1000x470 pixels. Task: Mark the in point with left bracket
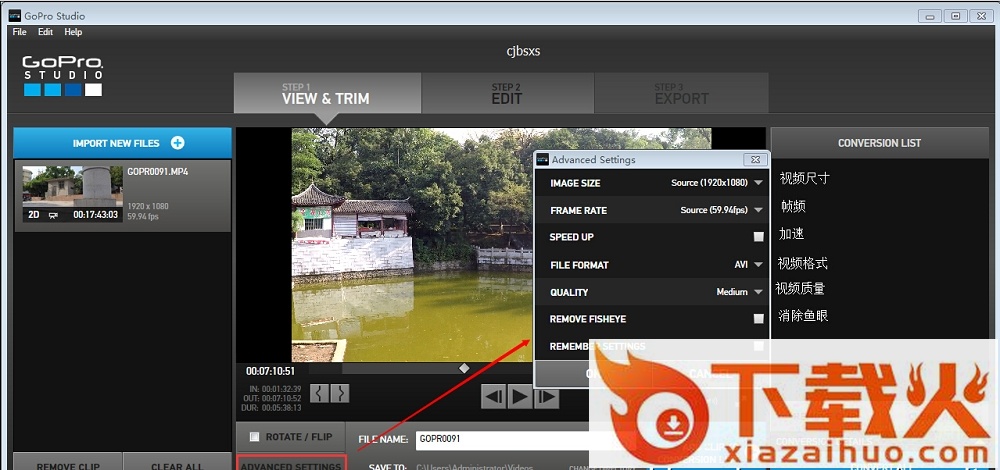pyautogui.click(x=319, y=393)
